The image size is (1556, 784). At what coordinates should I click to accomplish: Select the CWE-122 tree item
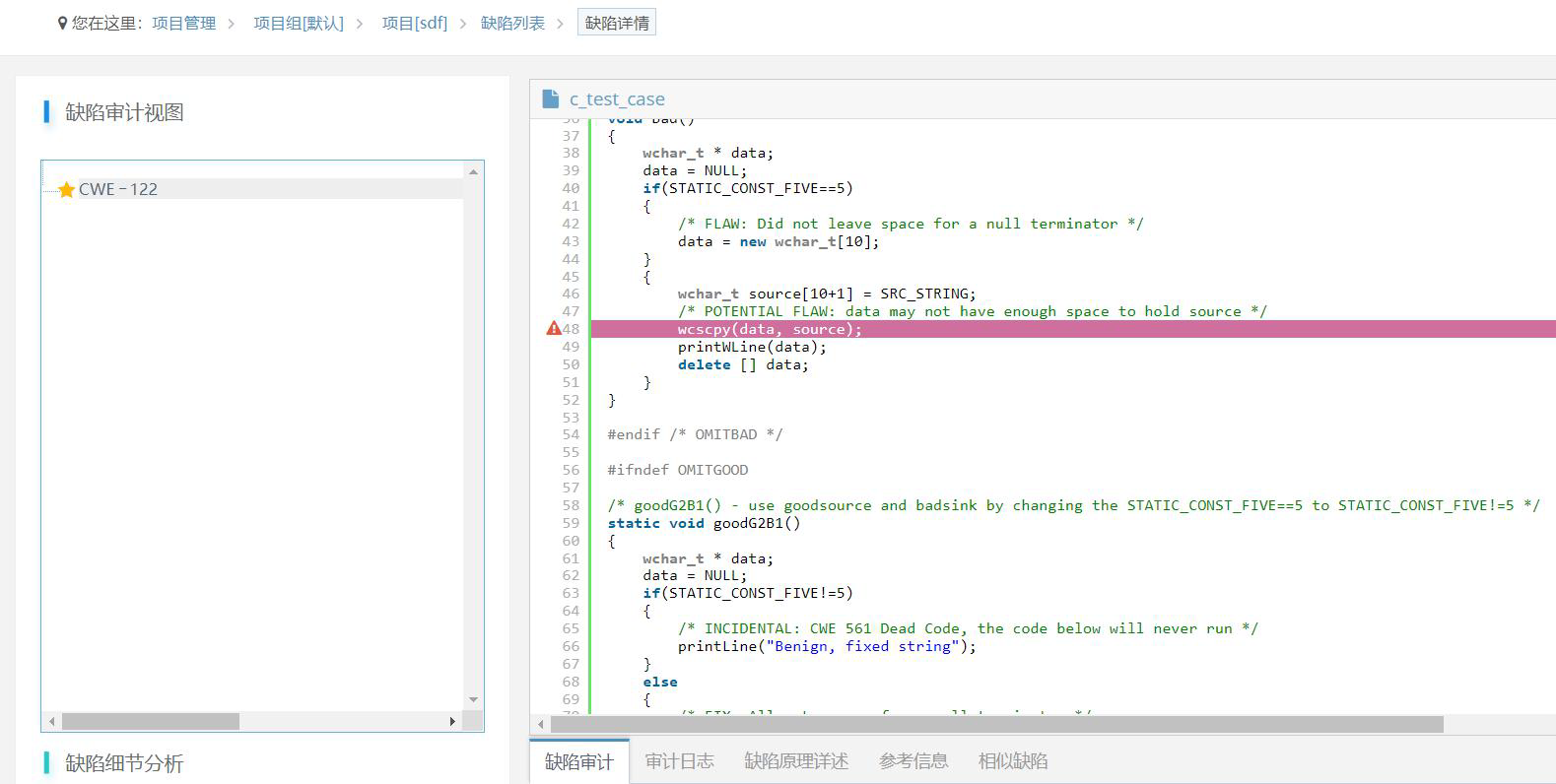tap(118, 189)
